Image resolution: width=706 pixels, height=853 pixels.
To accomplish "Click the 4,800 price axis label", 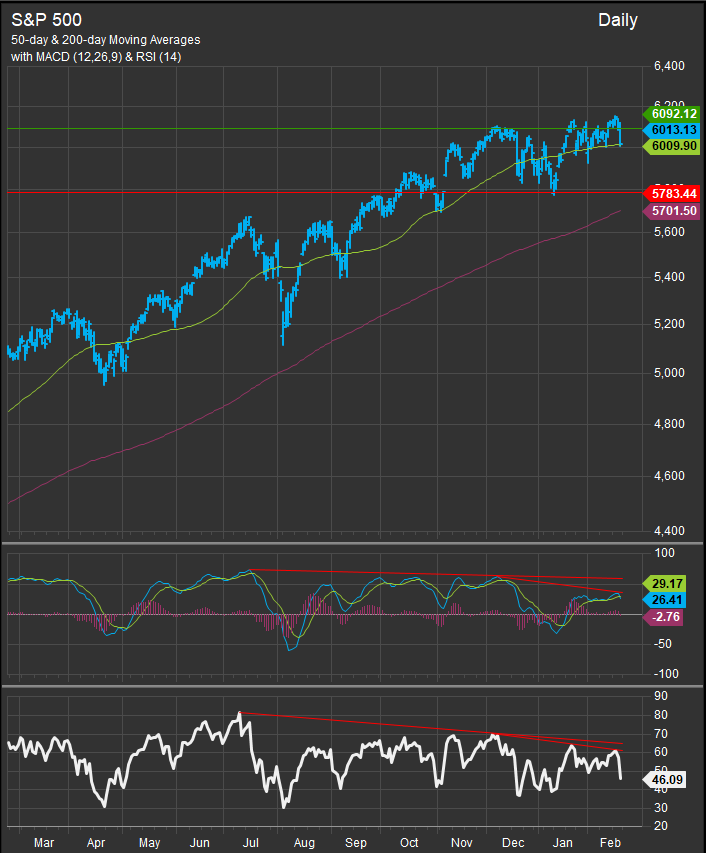I will tap(669, 424).
